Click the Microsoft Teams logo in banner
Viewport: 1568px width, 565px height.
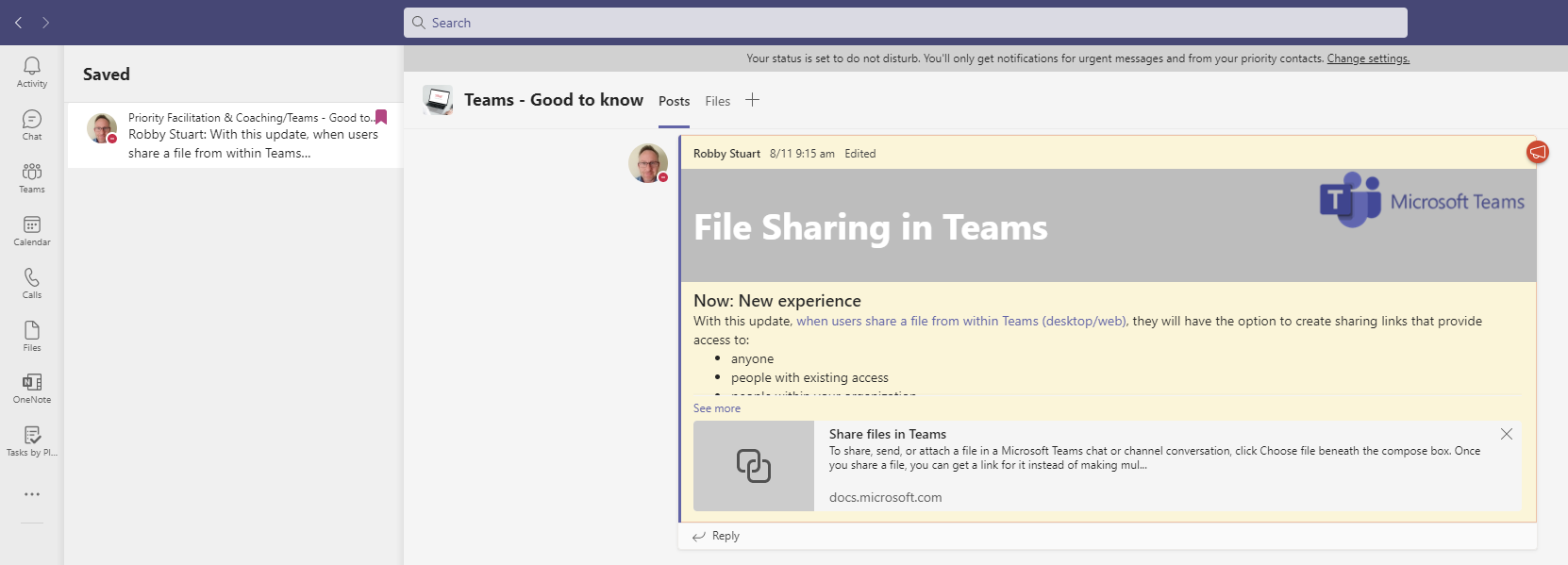coord(1422,200)
